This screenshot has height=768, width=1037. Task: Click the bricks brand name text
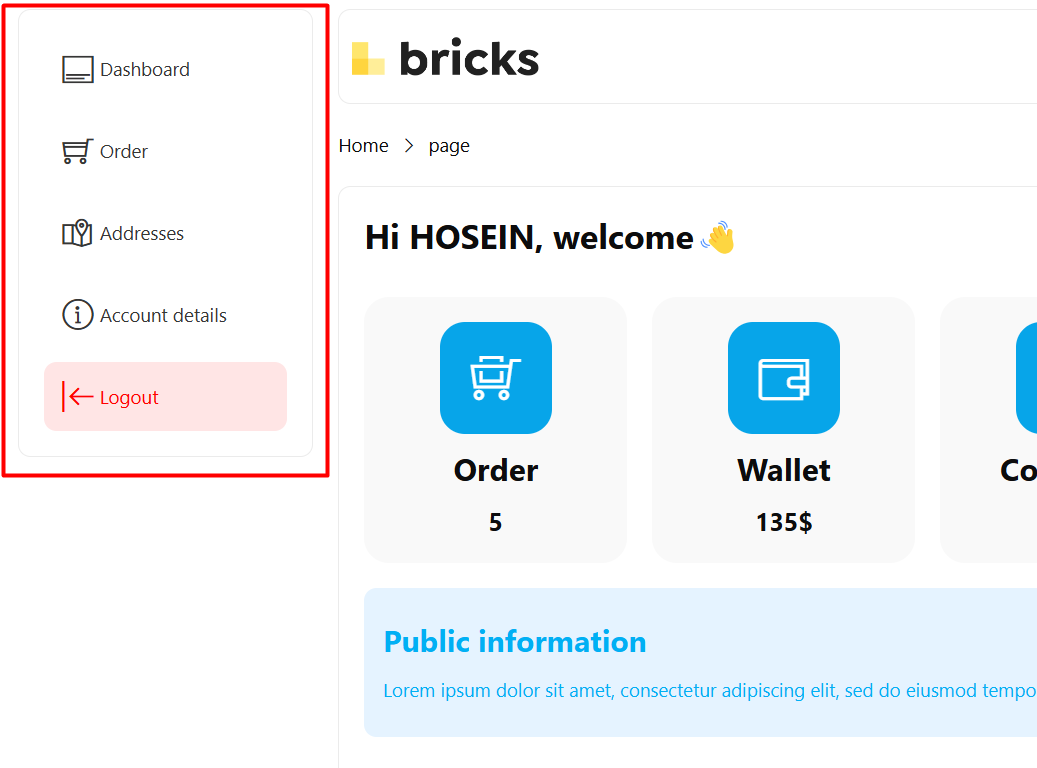point(469,58)
